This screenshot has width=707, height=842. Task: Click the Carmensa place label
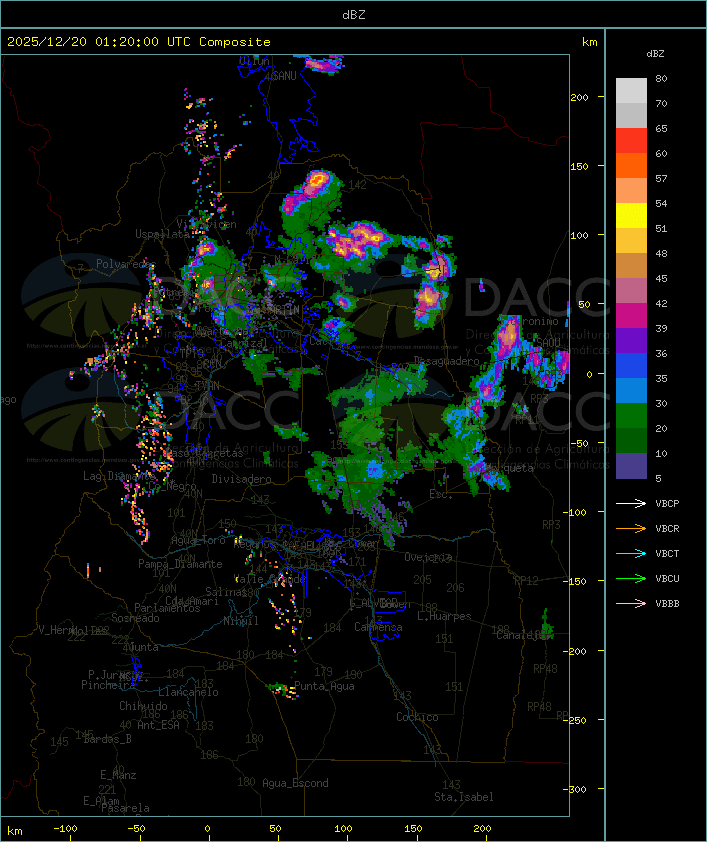point(378,627)
